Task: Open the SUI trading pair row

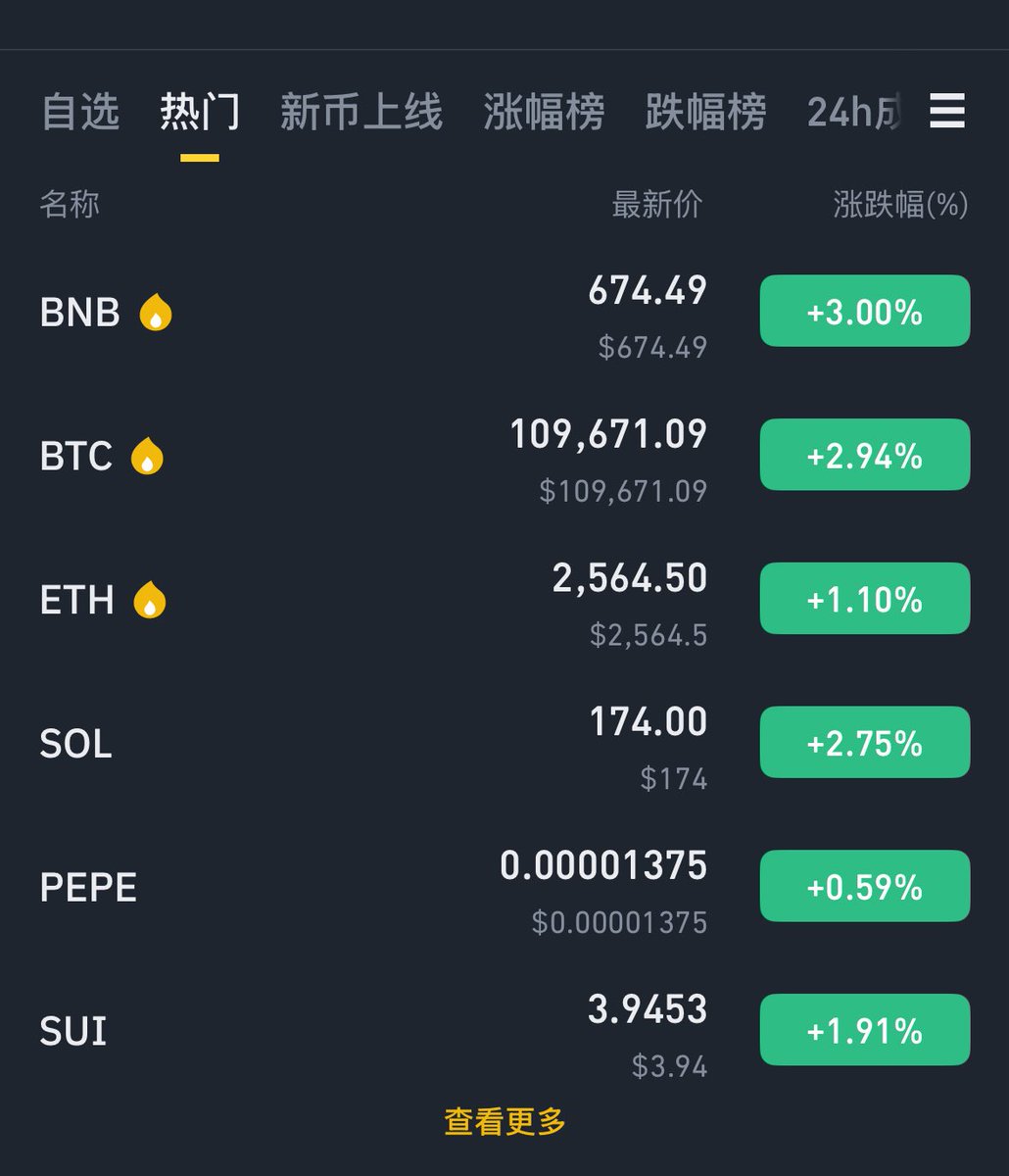Action: coord(504,1031)
